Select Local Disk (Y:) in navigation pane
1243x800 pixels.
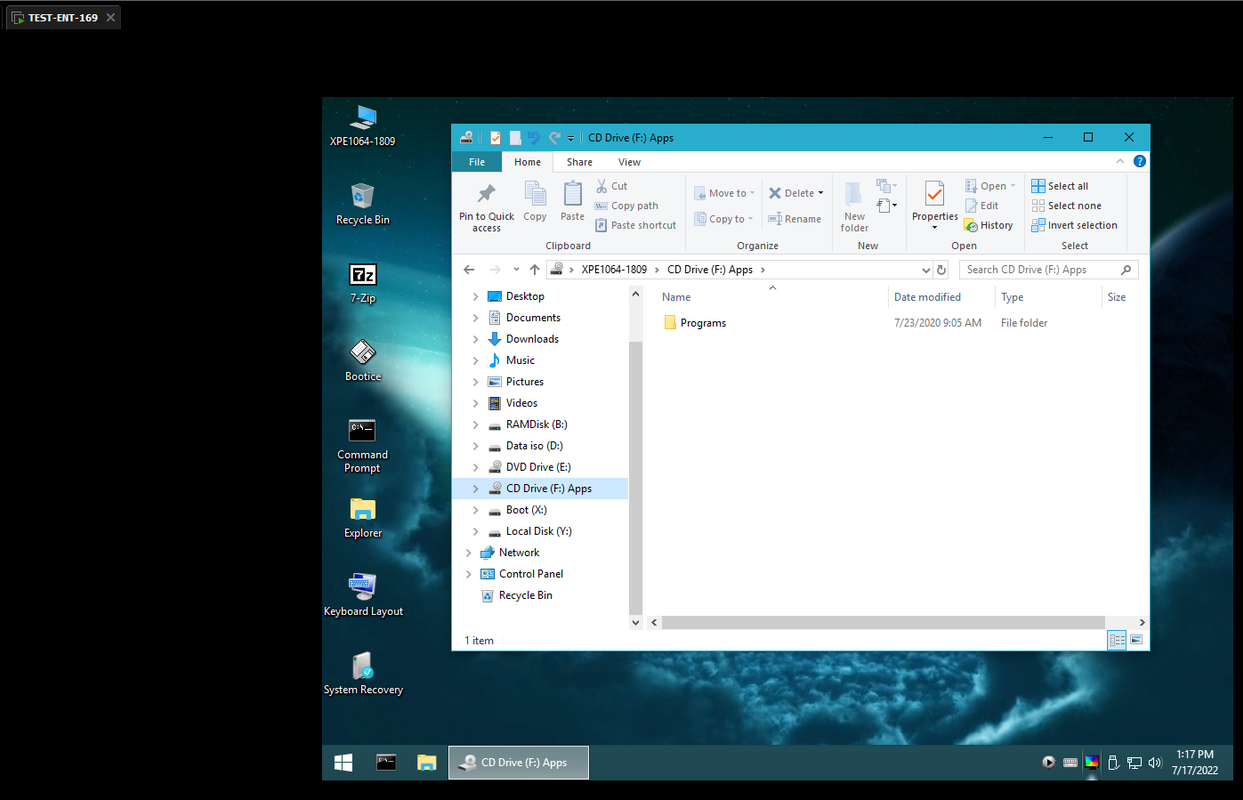pyautogui.click(x=531, y=531)
